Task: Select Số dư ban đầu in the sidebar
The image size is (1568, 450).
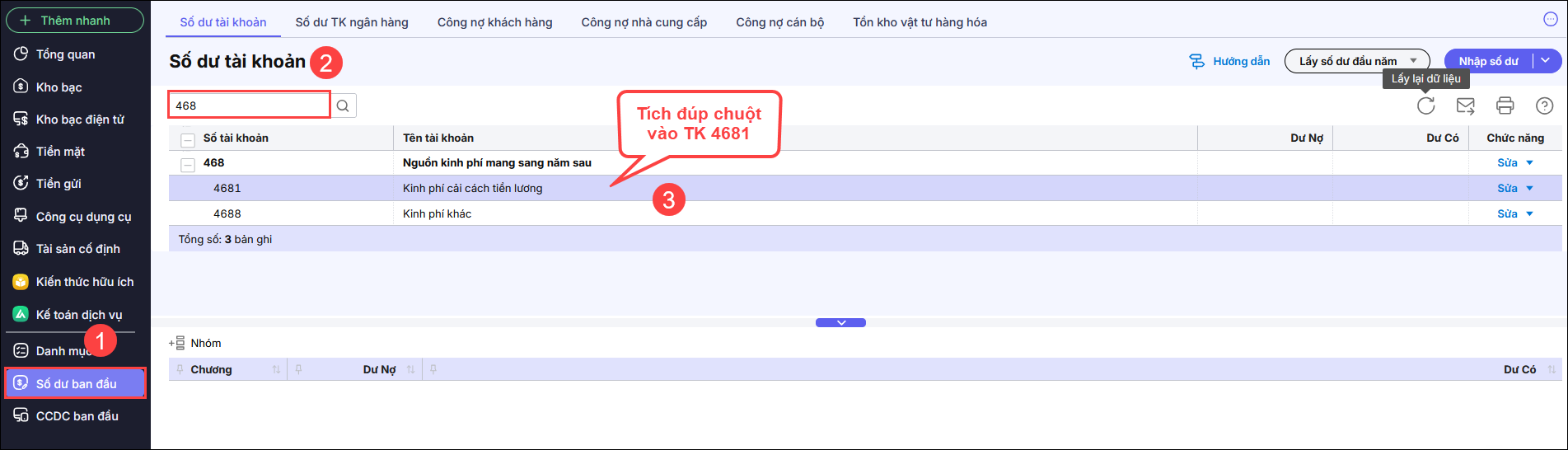Action: coord(76,384)
